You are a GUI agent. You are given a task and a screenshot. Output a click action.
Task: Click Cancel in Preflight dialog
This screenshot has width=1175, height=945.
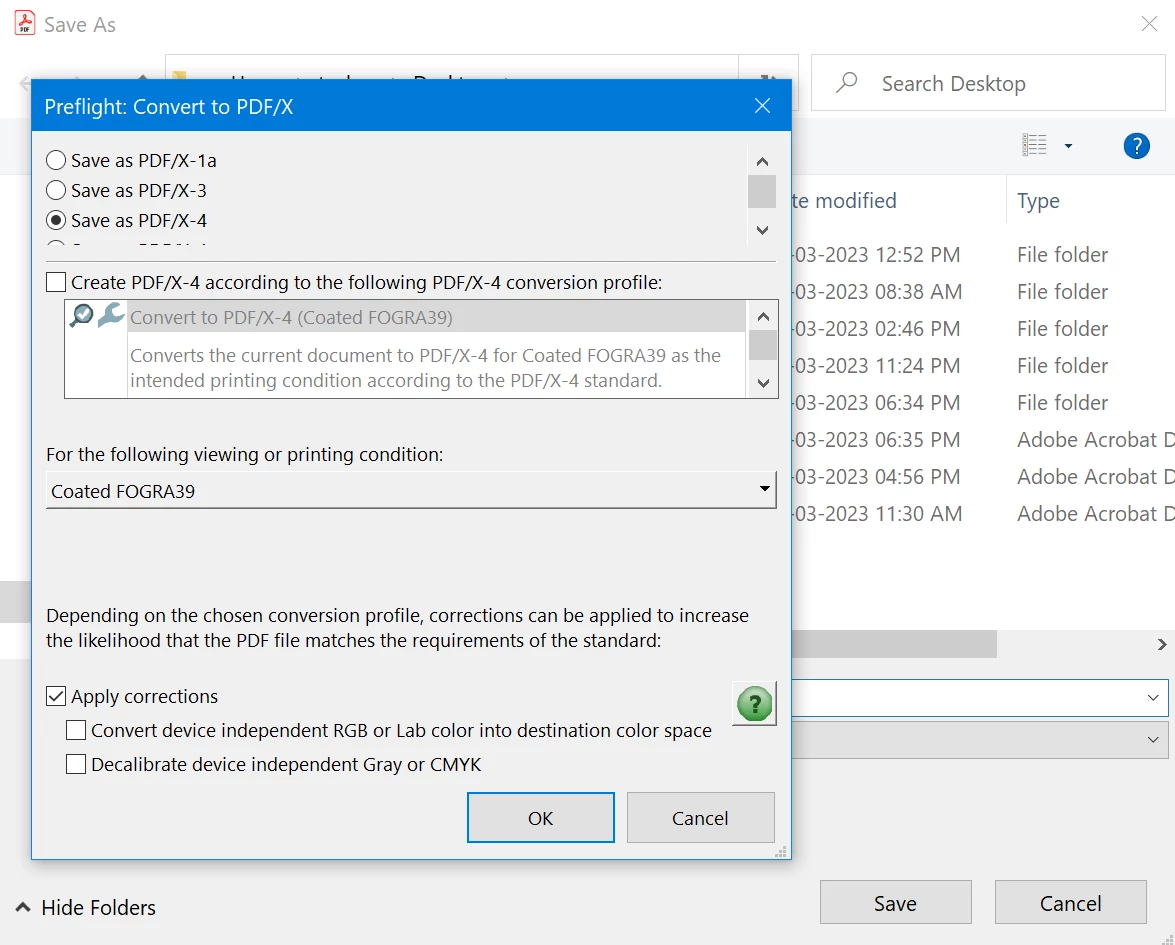point(700,818)
